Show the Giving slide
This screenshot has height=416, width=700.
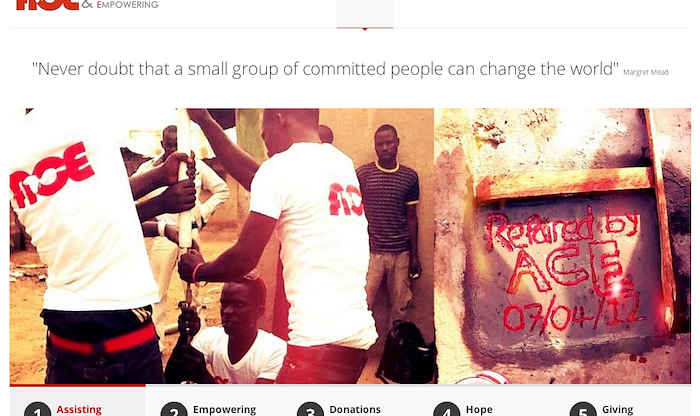point(617,409)
